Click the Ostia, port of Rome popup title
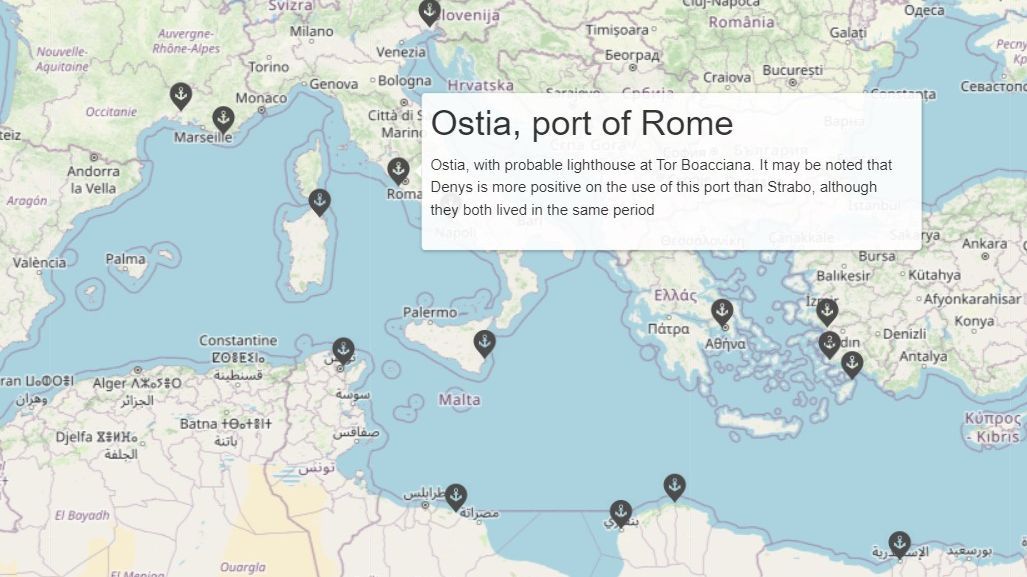Screen dimensions: 1027x577 click(582, 123)
